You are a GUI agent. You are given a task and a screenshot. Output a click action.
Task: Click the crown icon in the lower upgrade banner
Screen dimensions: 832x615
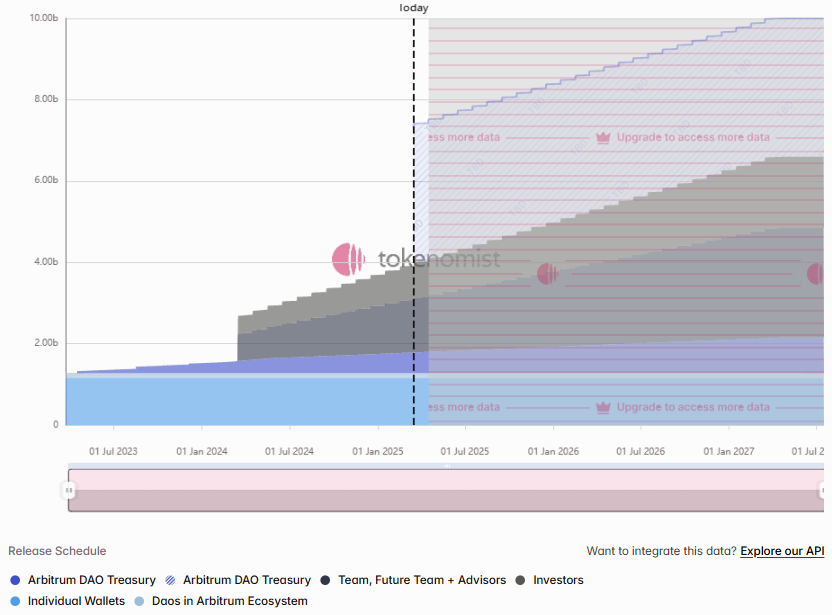[x=603, y=407]
